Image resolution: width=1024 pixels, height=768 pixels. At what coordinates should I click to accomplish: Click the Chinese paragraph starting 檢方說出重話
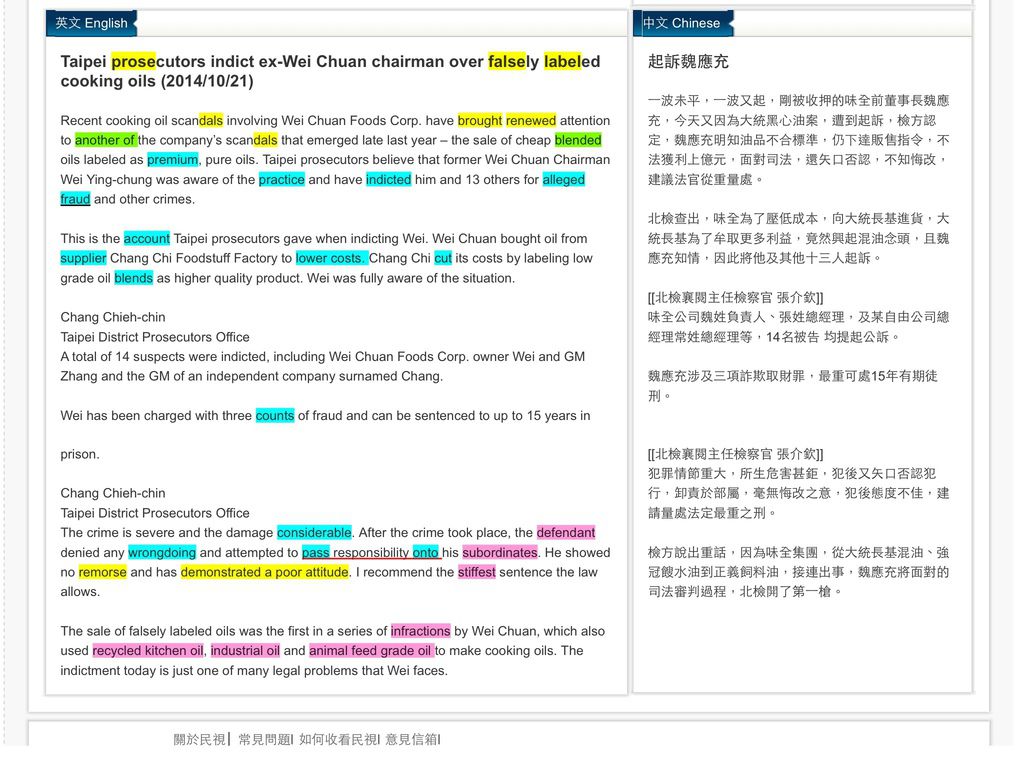(799, 572)
